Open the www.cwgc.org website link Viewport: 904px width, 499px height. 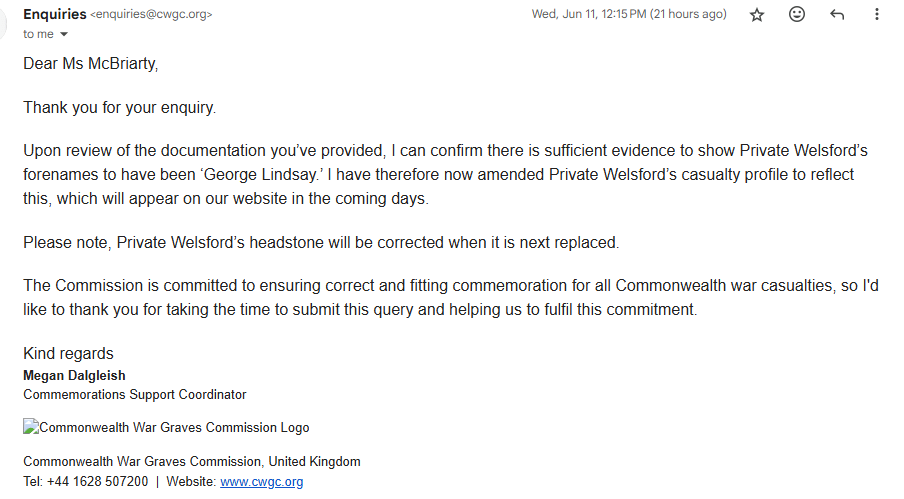point(261,482)
